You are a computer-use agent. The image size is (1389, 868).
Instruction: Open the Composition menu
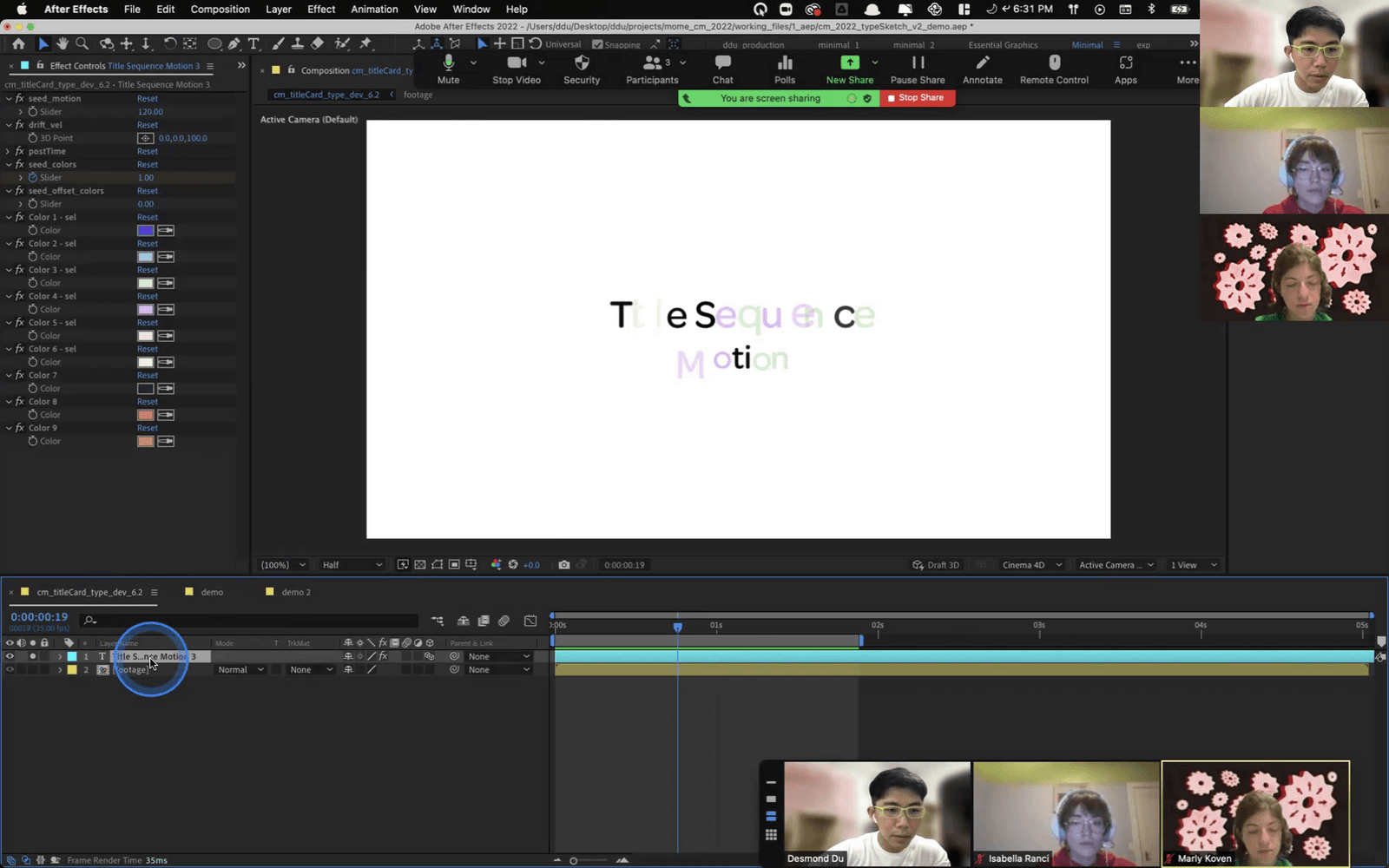(220, 10)
